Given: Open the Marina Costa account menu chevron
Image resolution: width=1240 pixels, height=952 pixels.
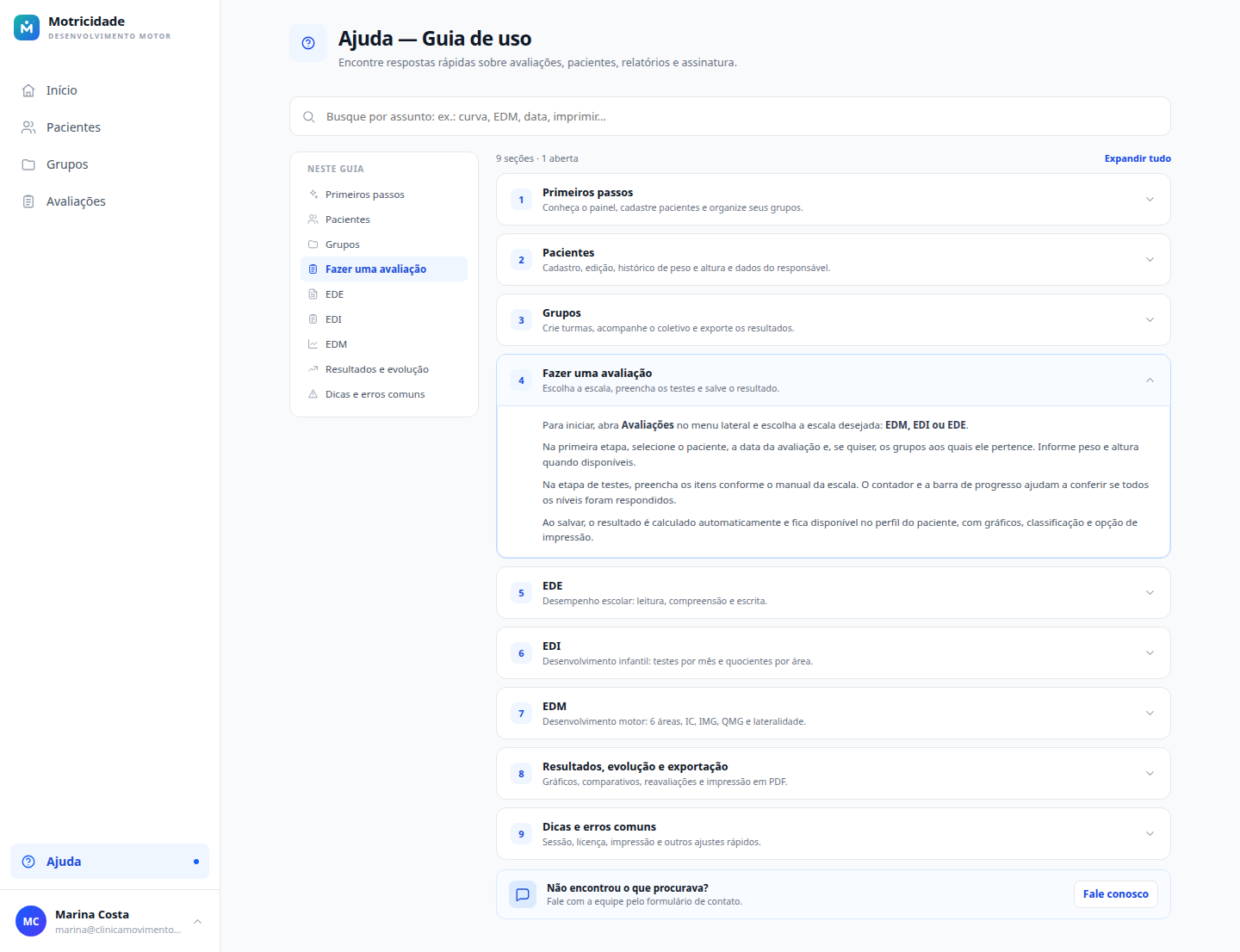Looking at the screenshot, I should (x=197, y=921).
